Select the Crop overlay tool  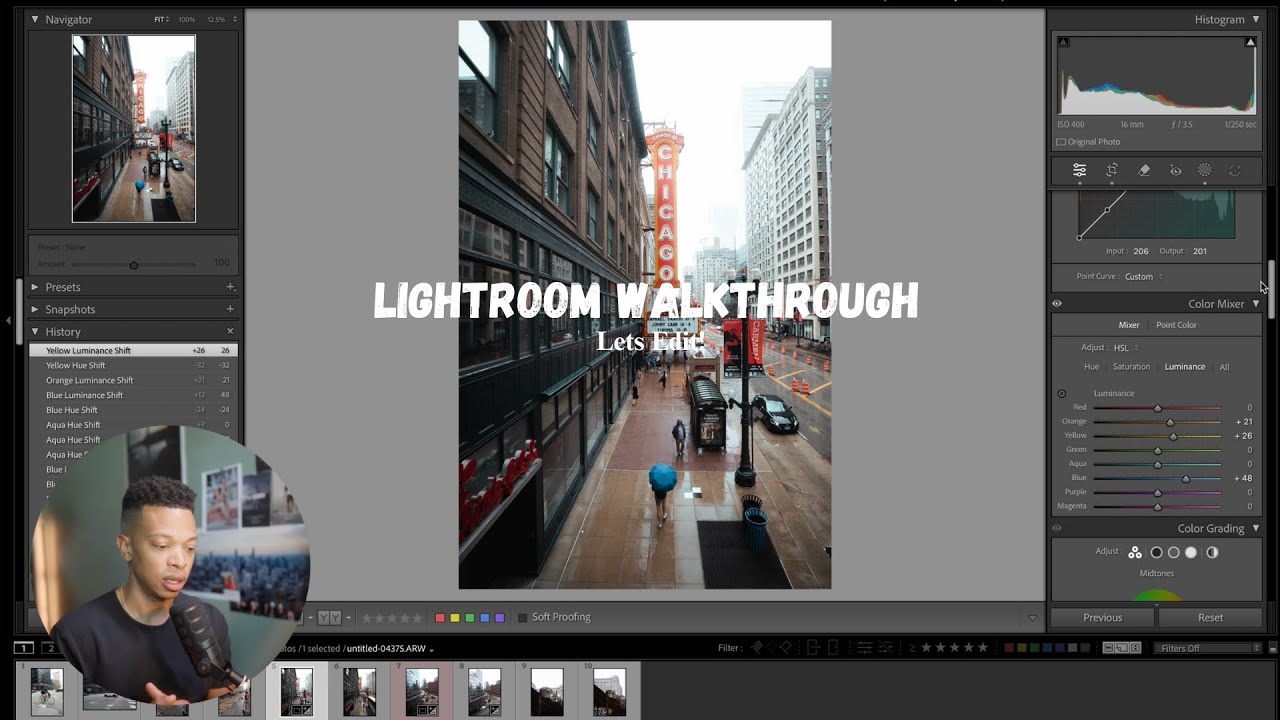click(1112, 171)
